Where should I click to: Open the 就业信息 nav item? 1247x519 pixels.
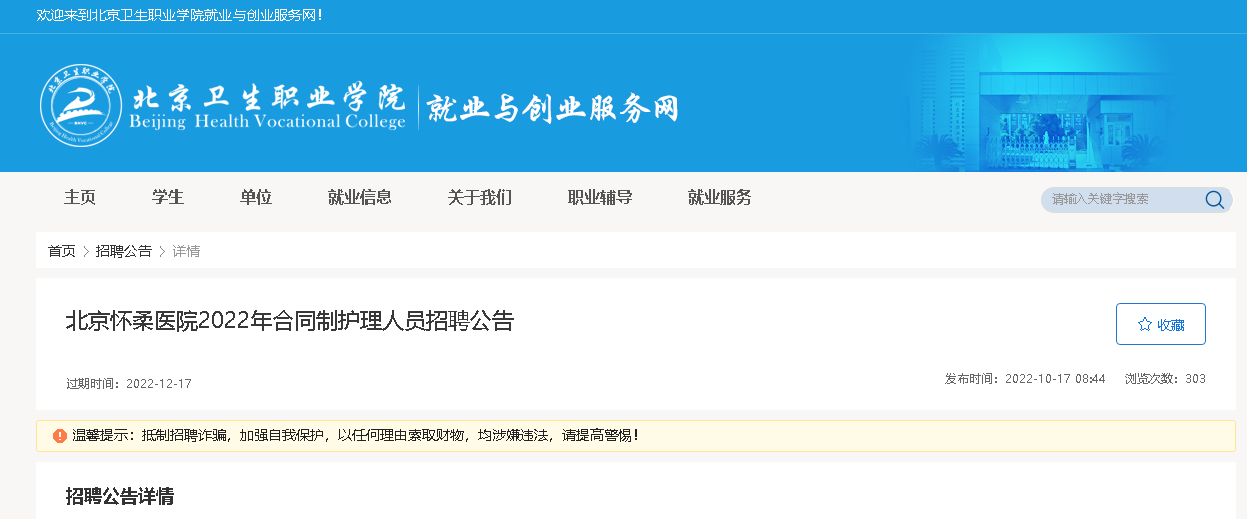(360, 198)
